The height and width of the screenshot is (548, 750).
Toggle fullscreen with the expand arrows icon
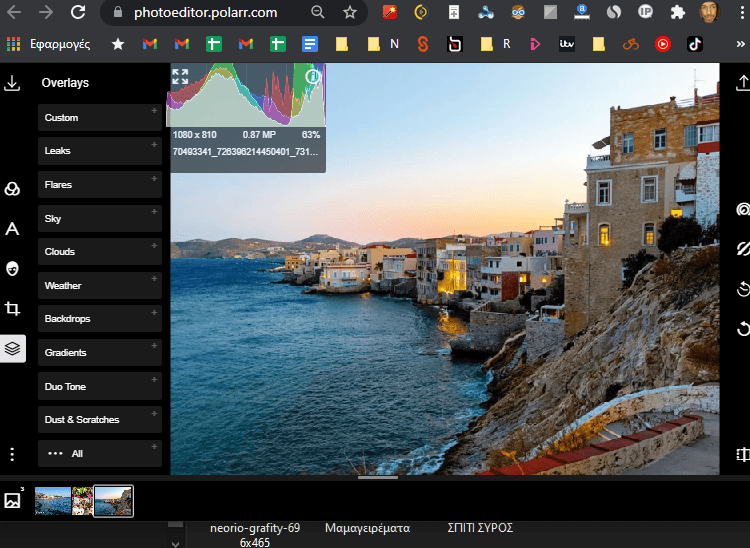(180, 76)
